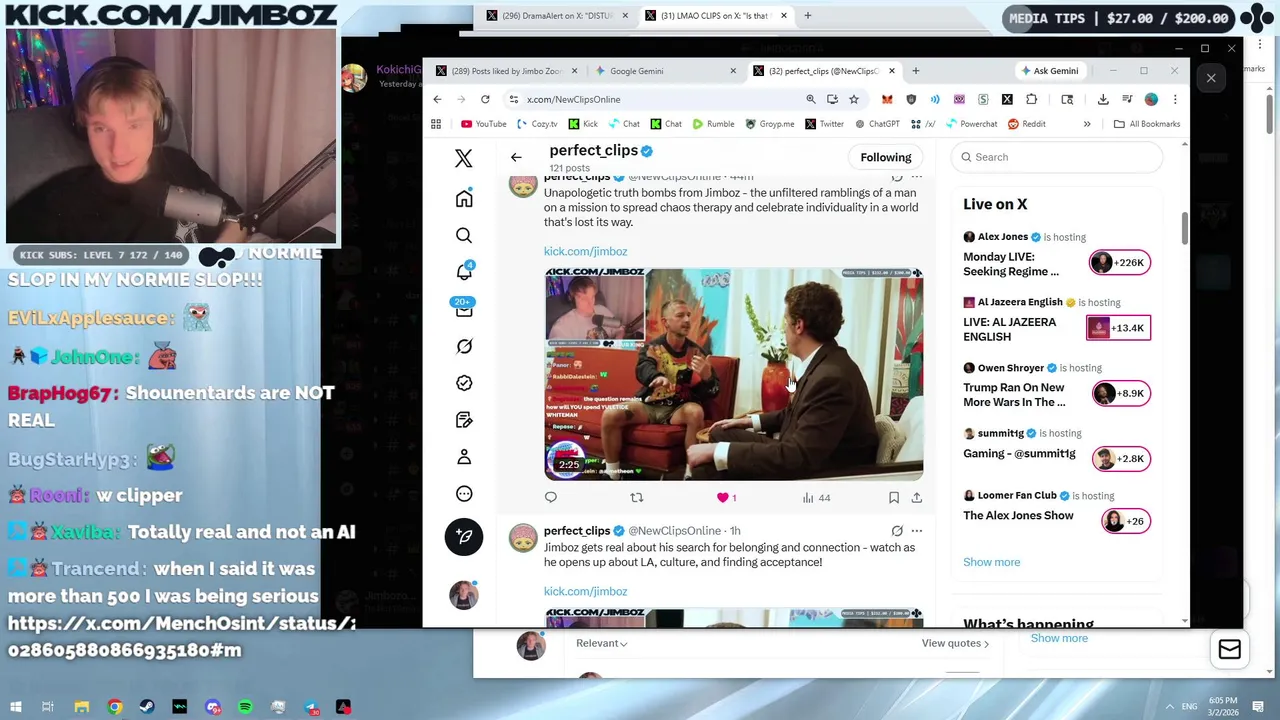Screen dimensions: 1280x720
Task: Open the Kick bookmark
Action: [x=583, y=124]
